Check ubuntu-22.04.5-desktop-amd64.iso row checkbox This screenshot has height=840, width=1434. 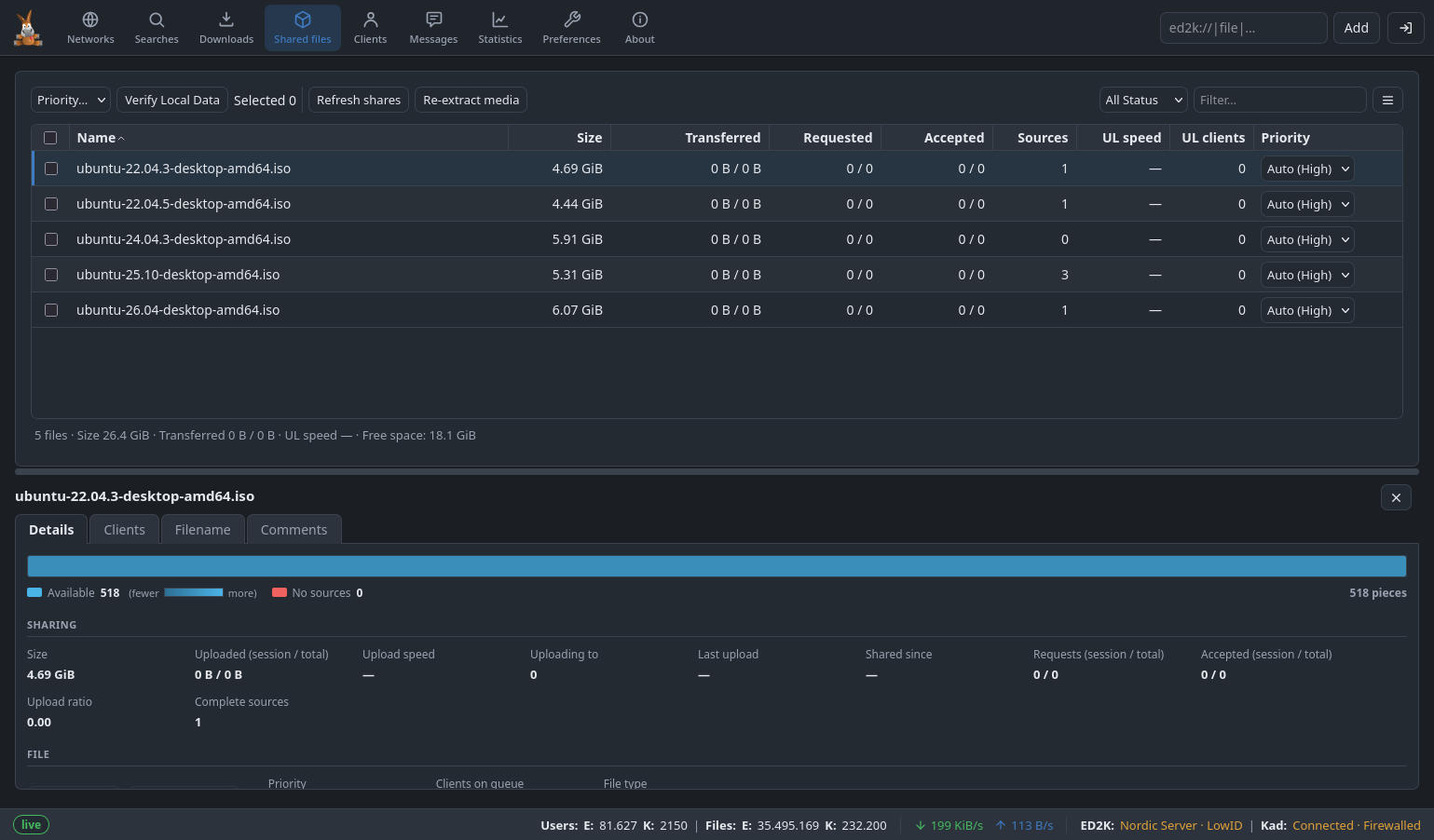pyautogui.click(x=51, y=204)
